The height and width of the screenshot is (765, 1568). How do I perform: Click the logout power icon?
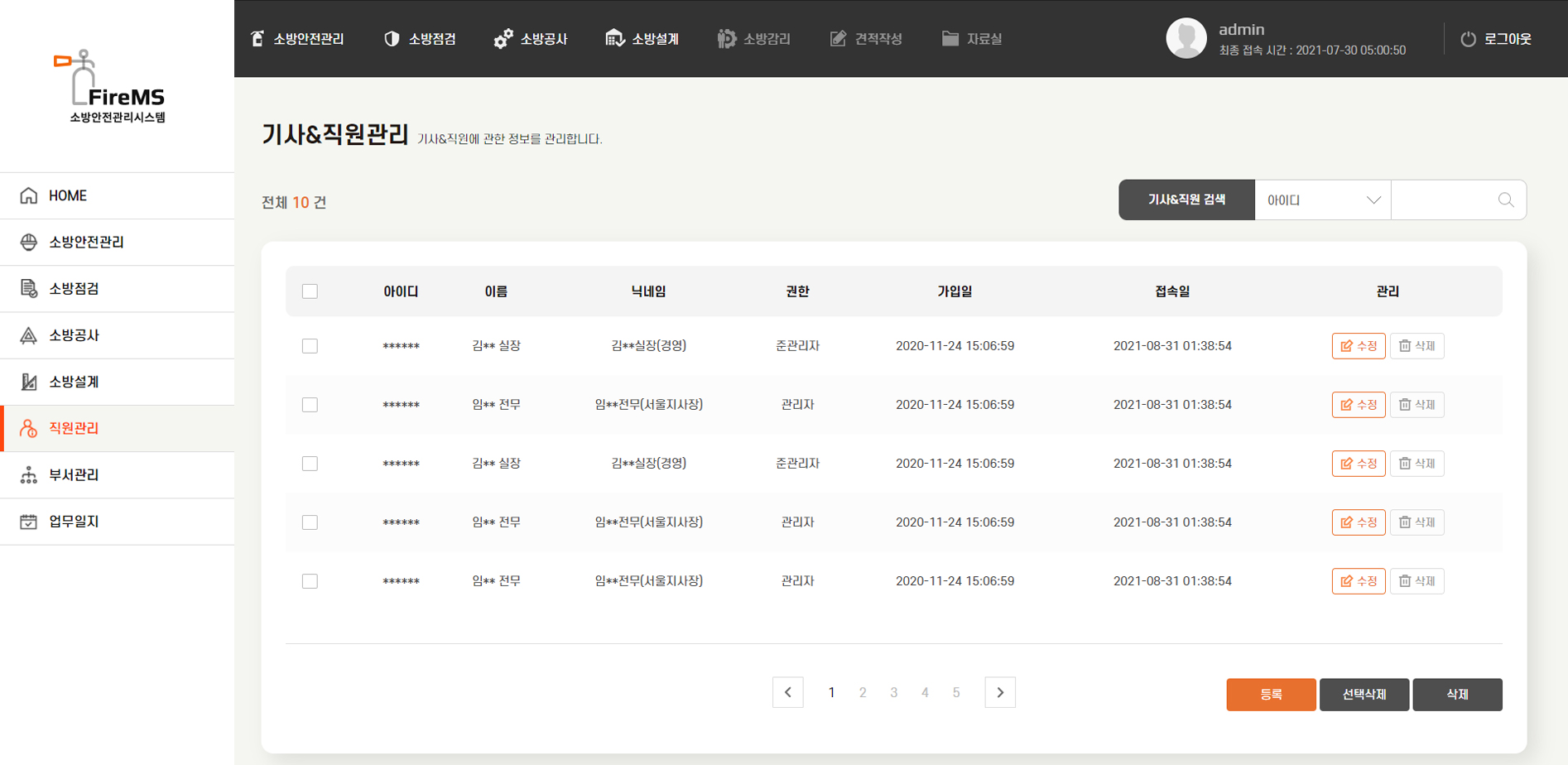pos(1468,39)
